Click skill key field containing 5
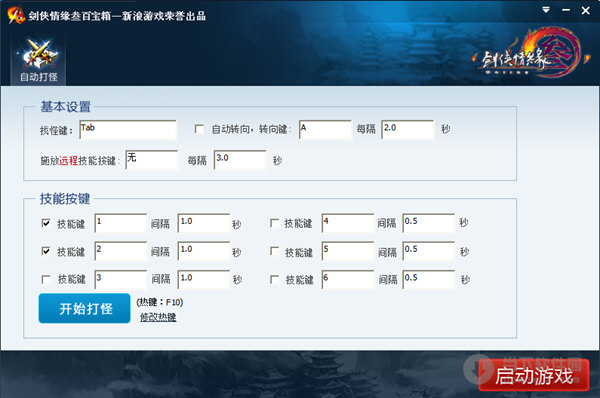600x398 pixels. tap(348, 251)
